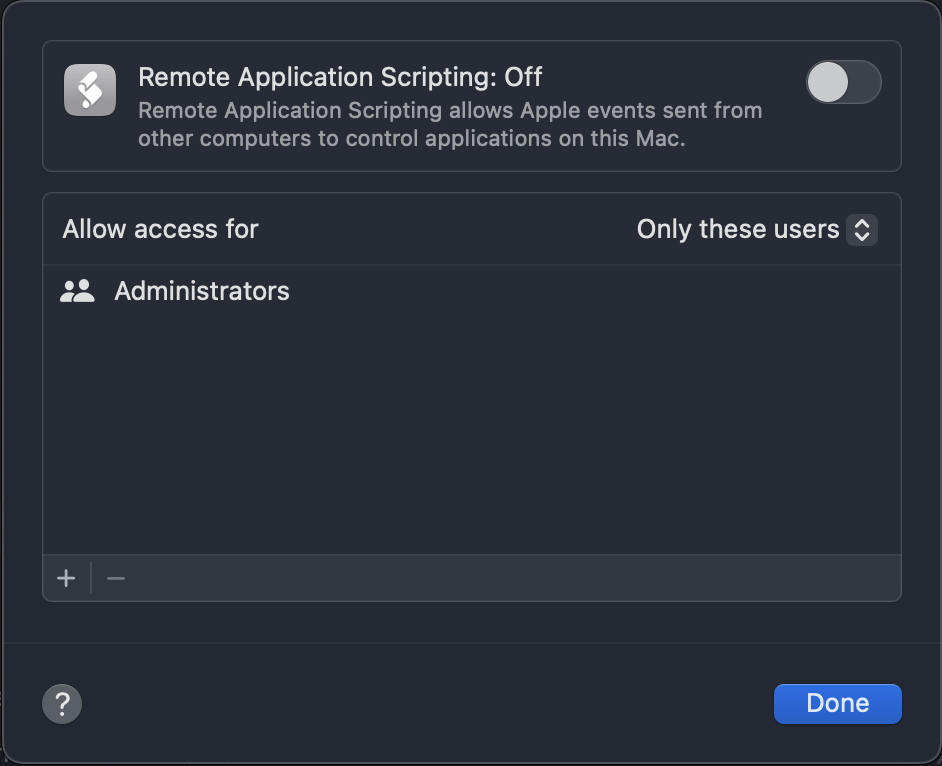Image resolution: width=942 pixels, height=766 pixels.
Task: Remove the selected user from the list
Action: (x=114, y=578)
